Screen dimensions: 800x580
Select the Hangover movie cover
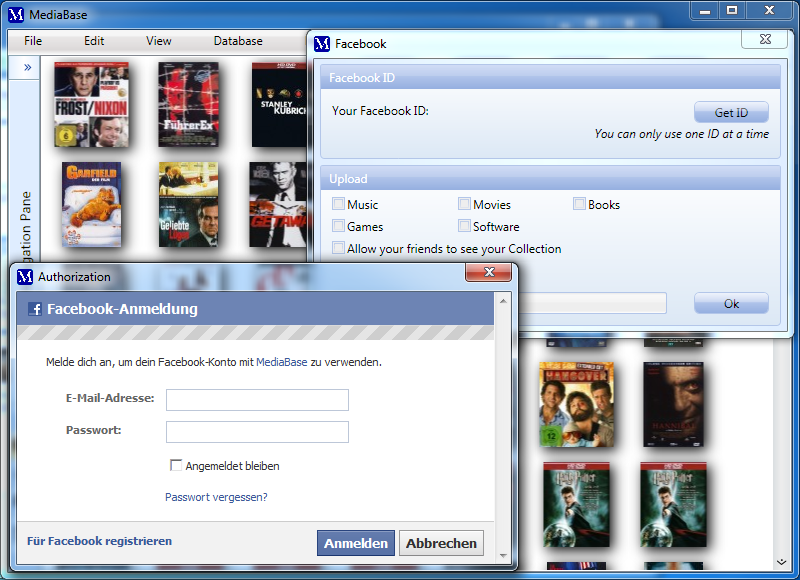(x=577, y=405)
